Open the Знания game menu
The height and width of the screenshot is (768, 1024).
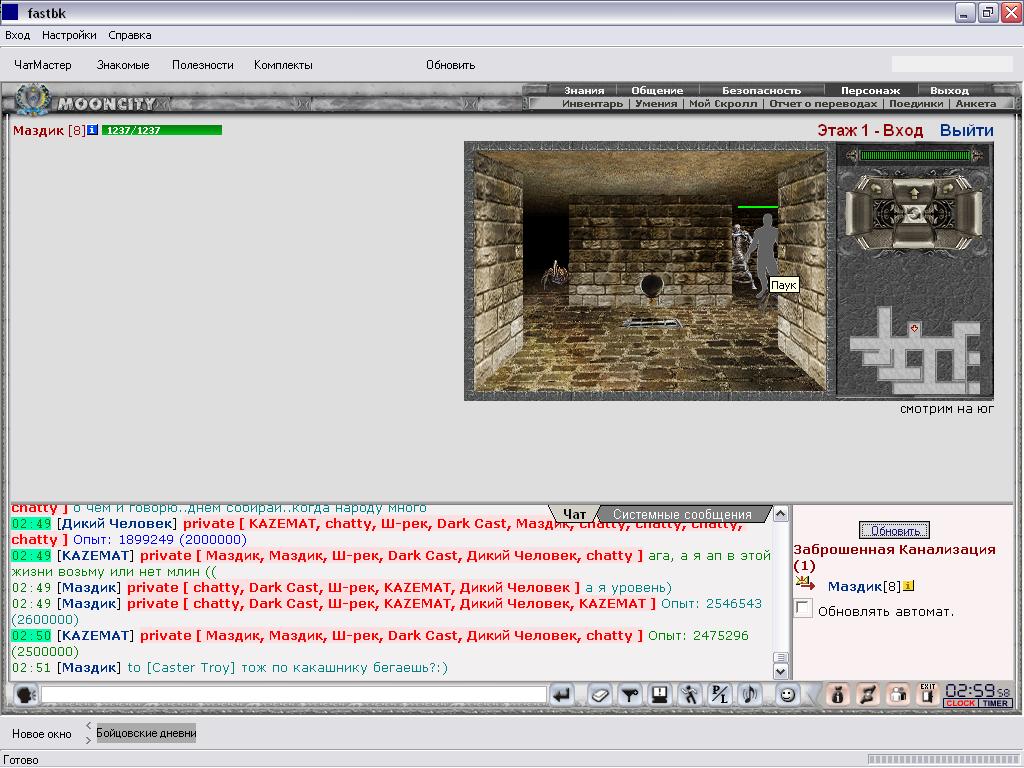tap(584, 90)
